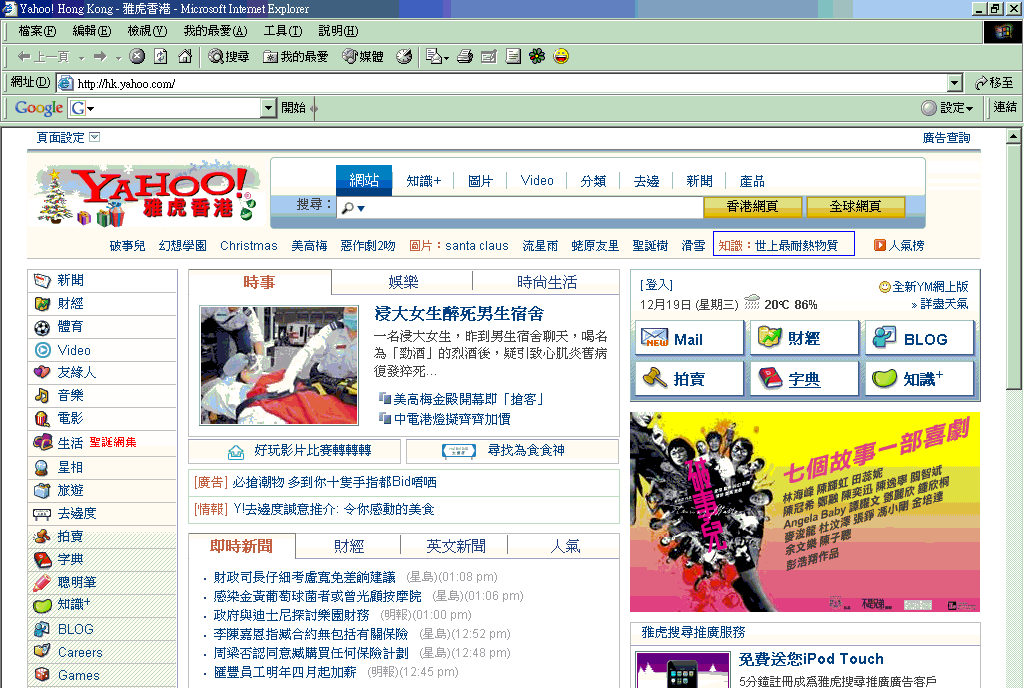Screen dimensions: 1024x688
Task: Click the ICQ flower toolbar icon
Action: (537, 57)
